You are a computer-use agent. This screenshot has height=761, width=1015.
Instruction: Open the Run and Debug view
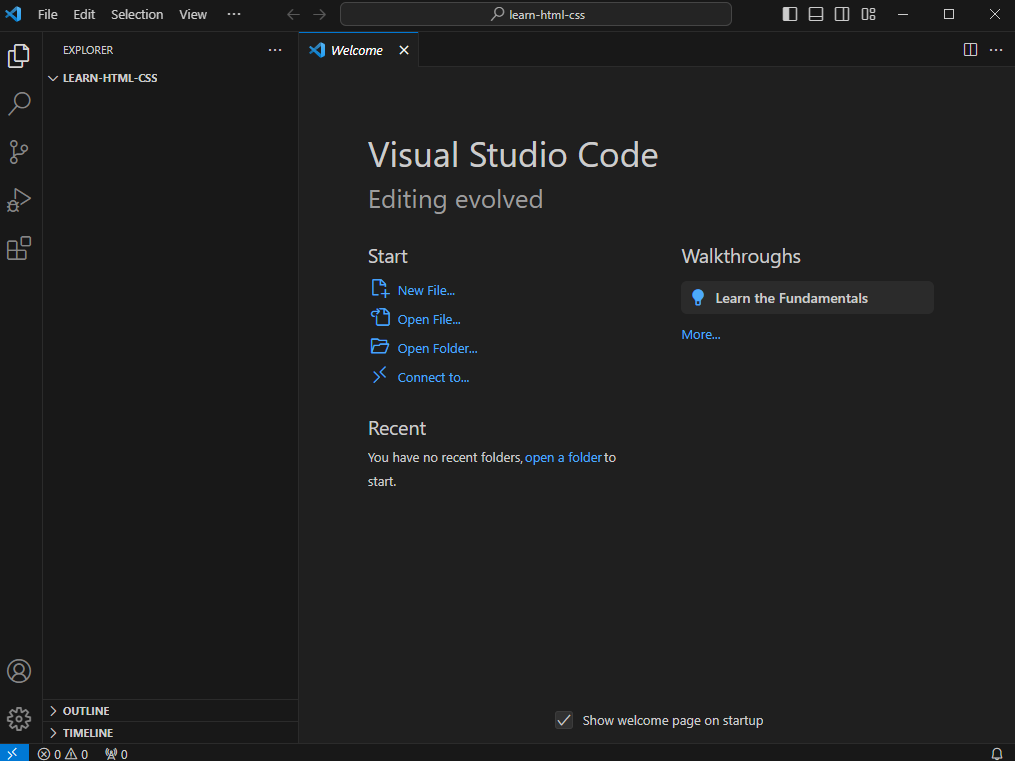[x=19, y=200]
